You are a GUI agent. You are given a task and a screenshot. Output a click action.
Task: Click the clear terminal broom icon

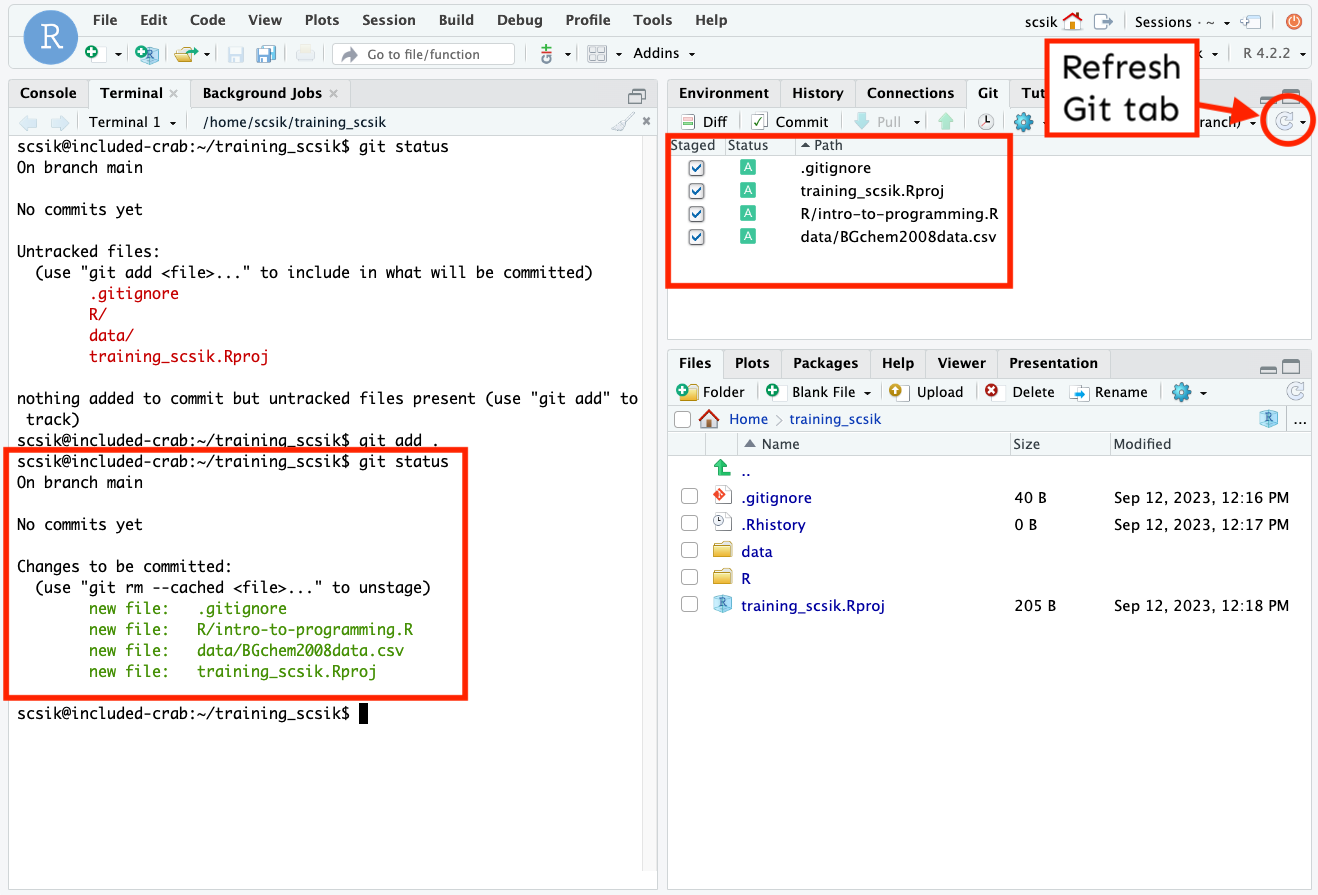click(623, 122)
